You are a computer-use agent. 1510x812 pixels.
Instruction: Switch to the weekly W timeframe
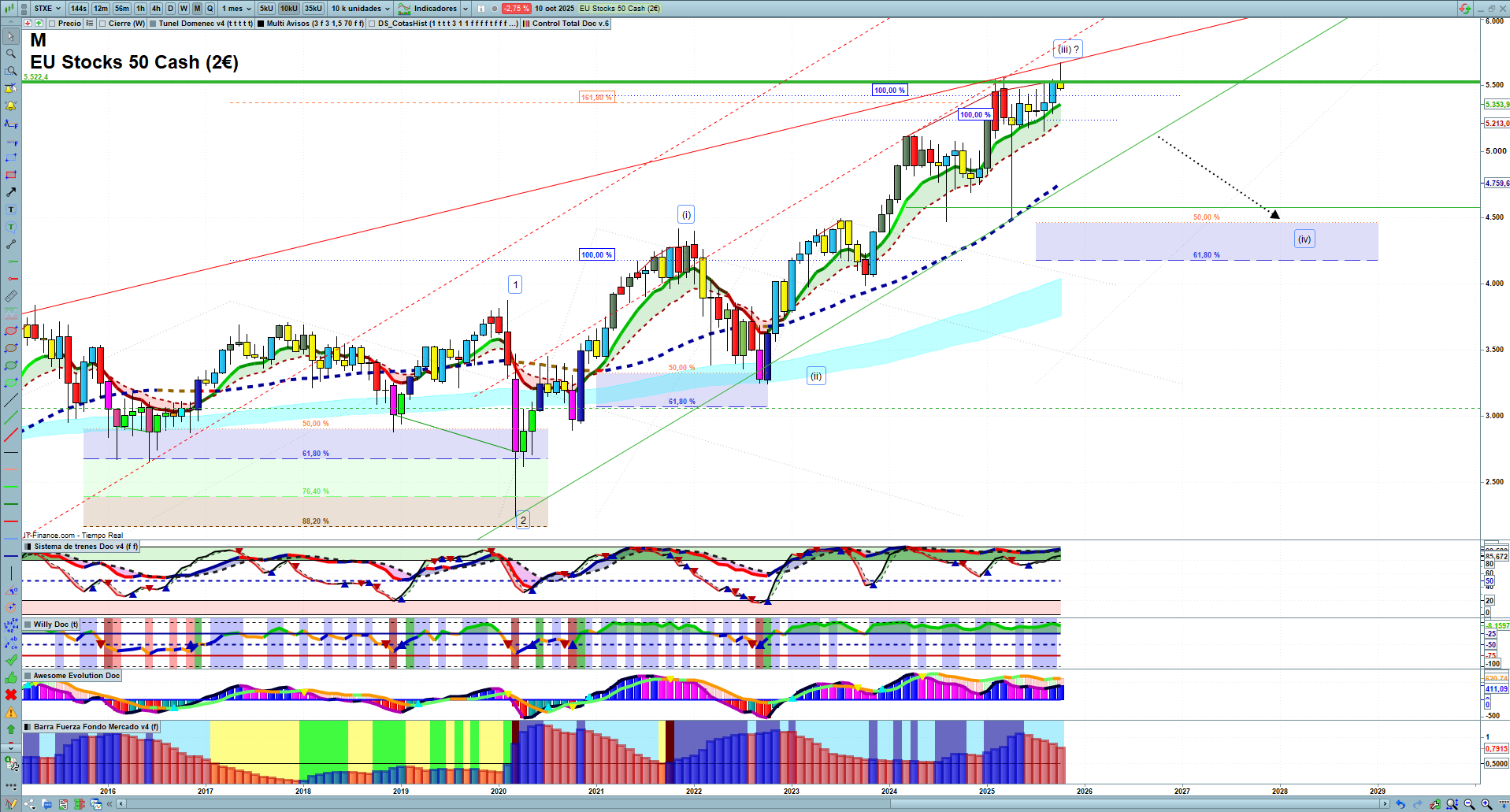pyautogui.click(x=184, y=9)
